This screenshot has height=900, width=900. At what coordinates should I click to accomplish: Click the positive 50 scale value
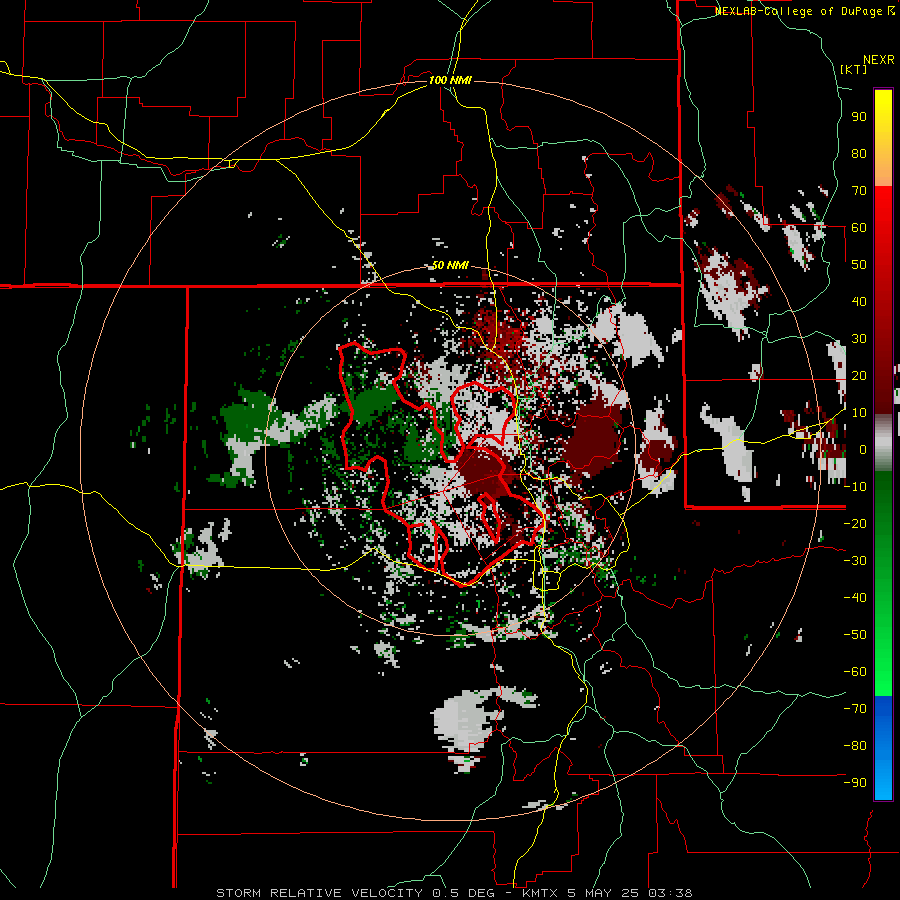tap(859, 265)
